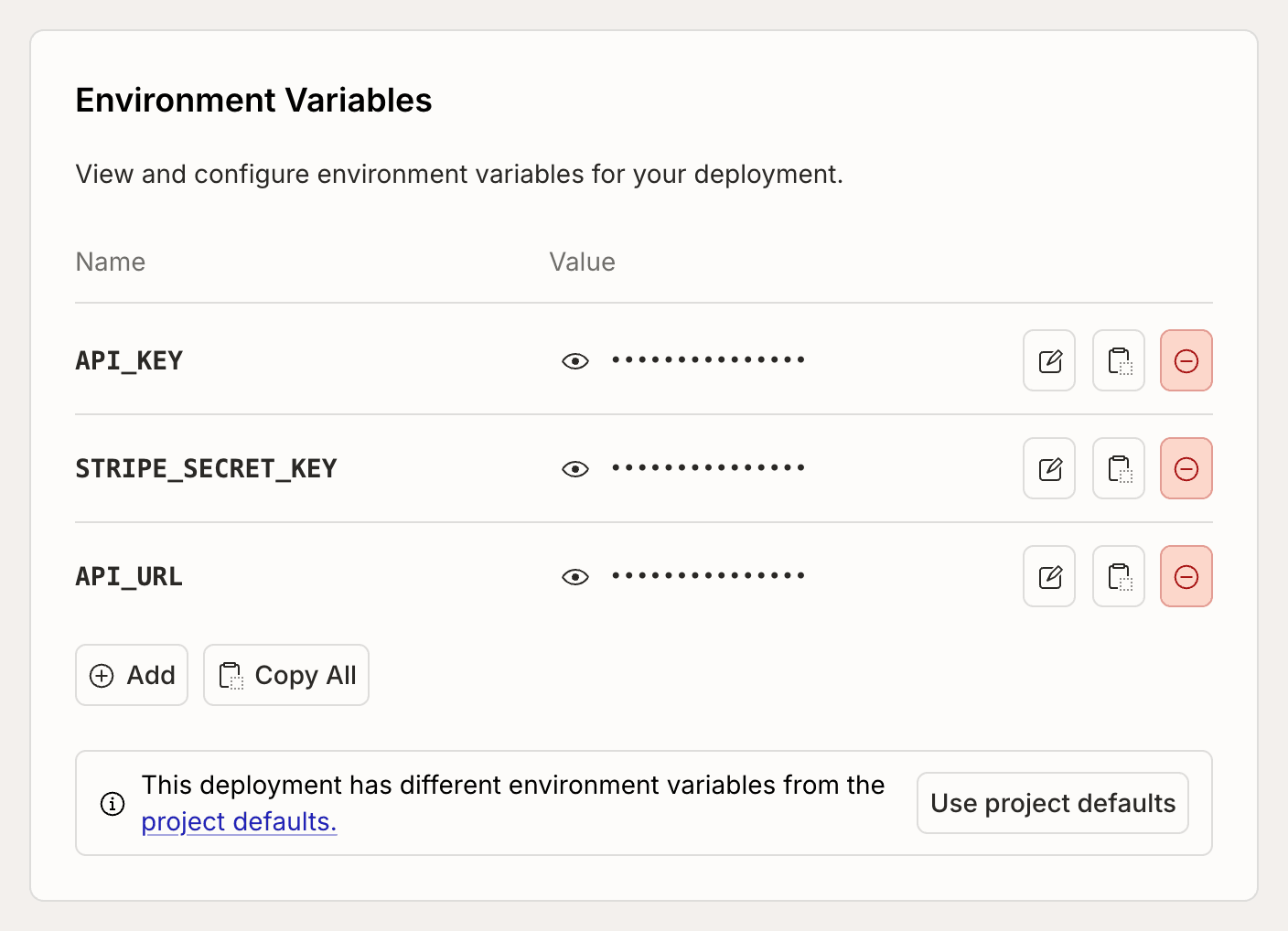Reveal the API_KEY value
This screenshot has width=1288, height=931.
pyautogui.click(x=575, y=361)
